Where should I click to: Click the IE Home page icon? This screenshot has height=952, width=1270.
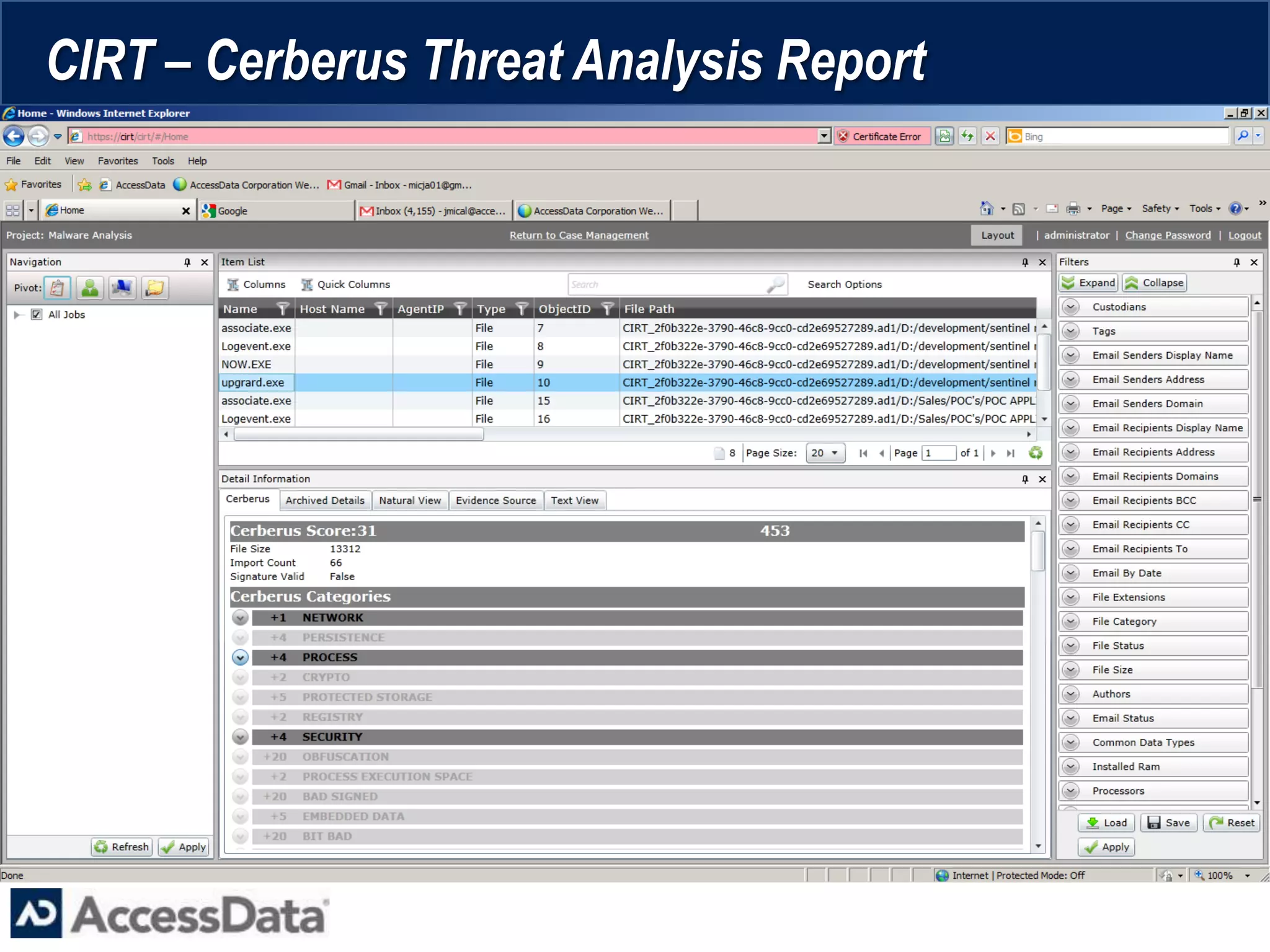pos(987,209)
